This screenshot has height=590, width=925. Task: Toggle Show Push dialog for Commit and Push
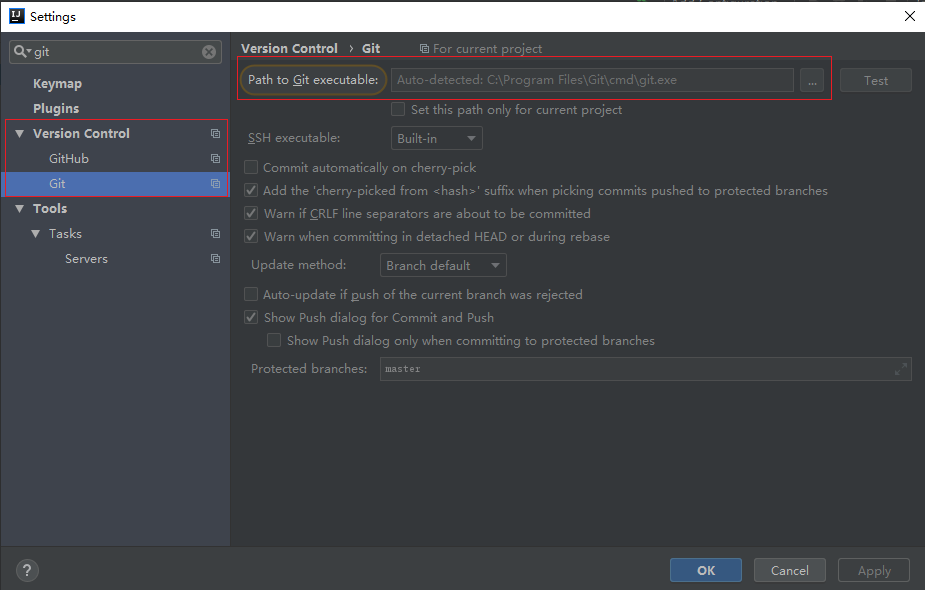[252, 318]
